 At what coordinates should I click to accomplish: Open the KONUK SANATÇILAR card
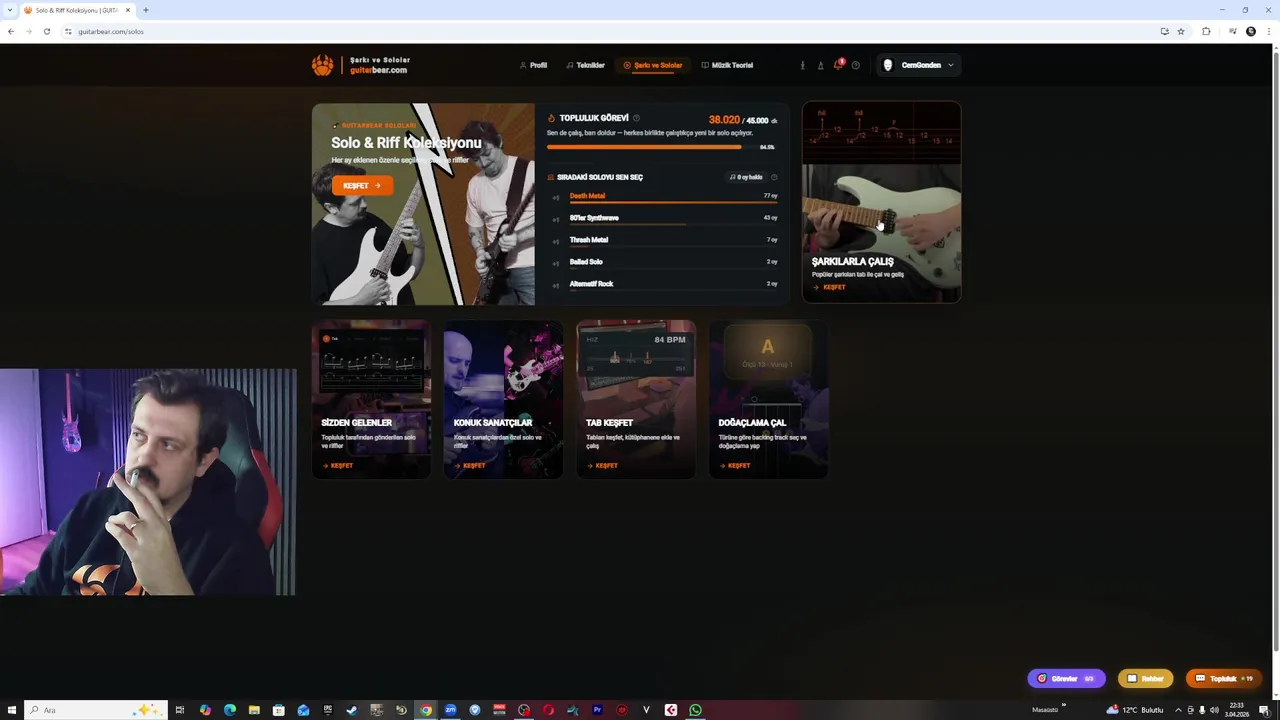click(x=503, y=399)
